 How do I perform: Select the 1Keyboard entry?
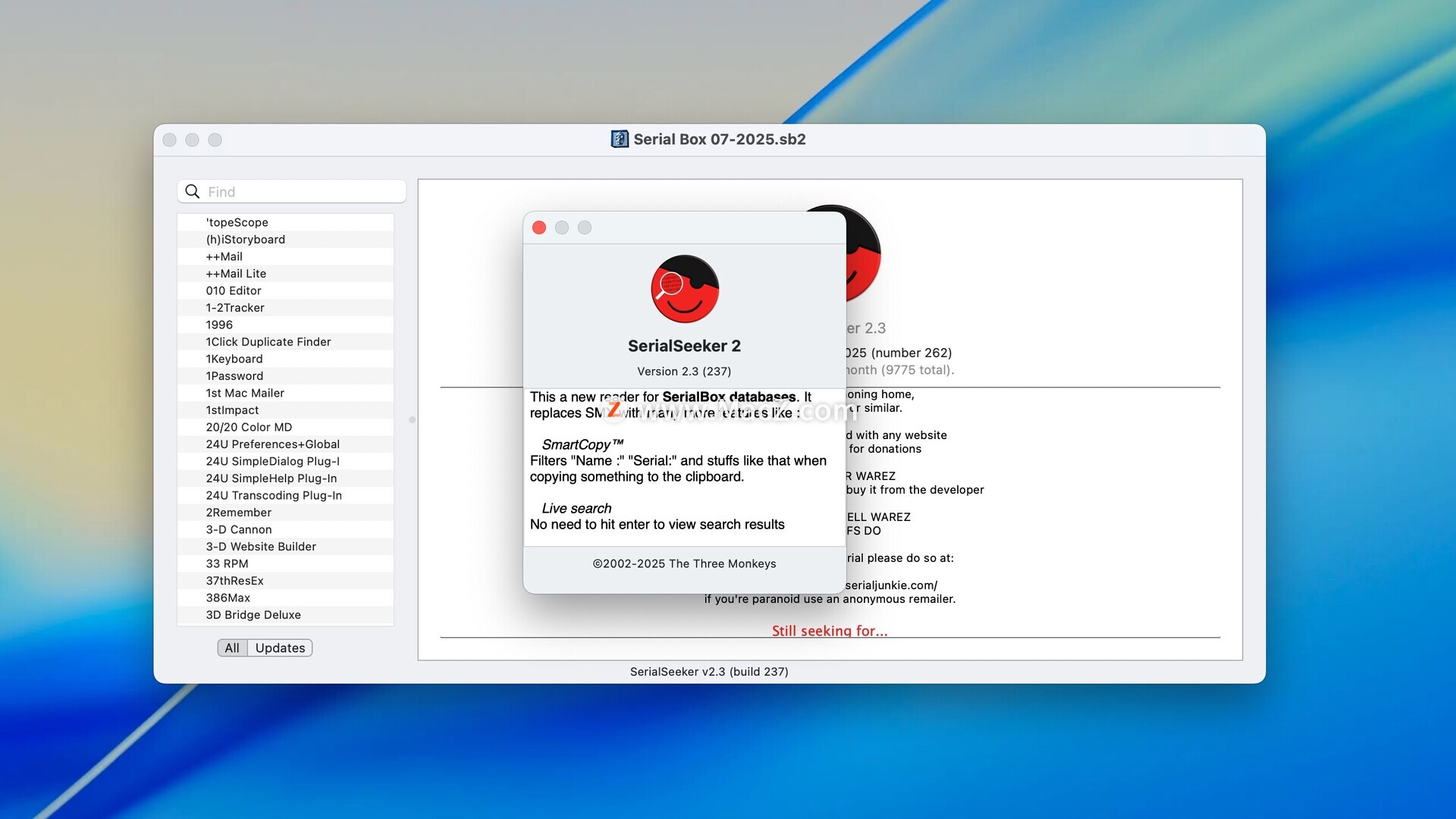tap(285, 359)
